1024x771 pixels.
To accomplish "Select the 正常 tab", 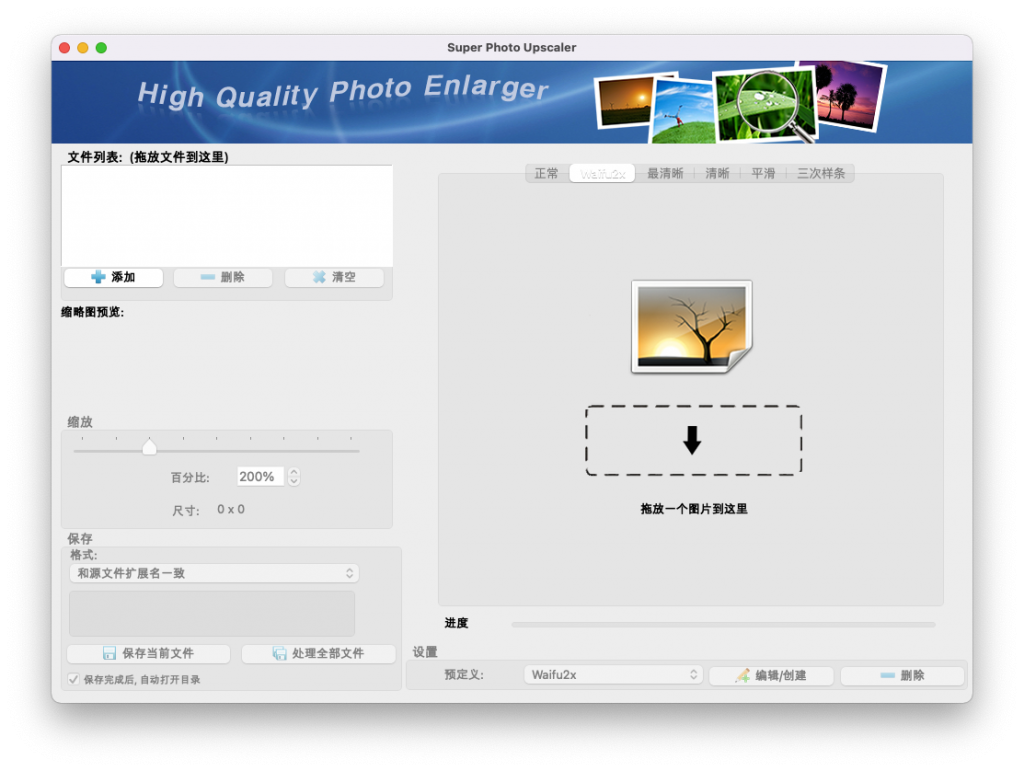I will click(547, 174).
